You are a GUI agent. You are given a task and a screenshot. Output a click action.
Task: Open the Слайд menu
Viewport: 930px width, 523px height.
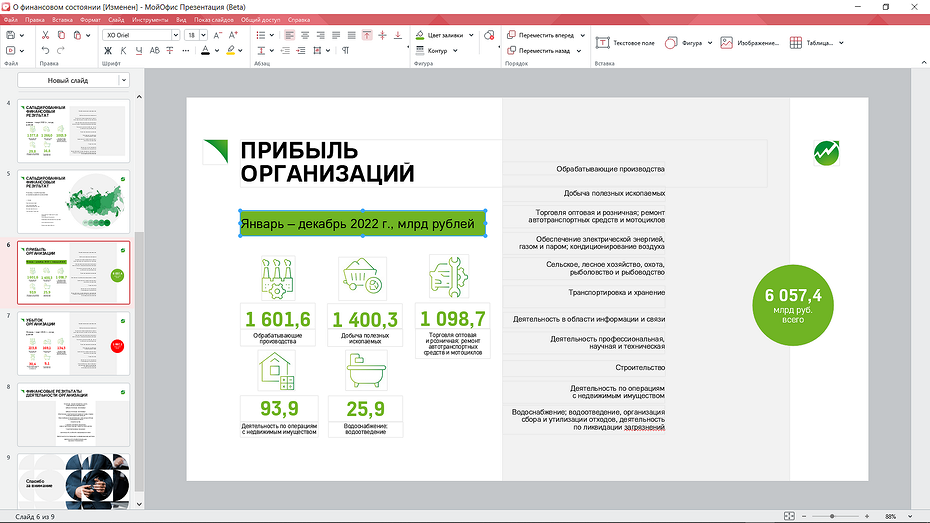(116, 20)
